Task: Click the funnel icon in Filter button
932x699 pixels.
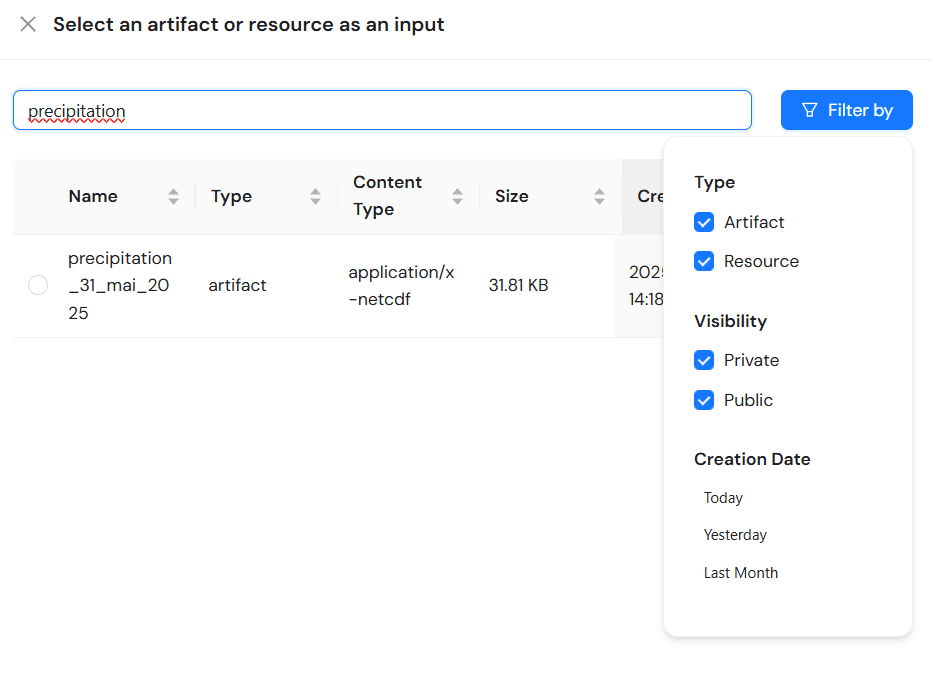Action: pos(810,110)
